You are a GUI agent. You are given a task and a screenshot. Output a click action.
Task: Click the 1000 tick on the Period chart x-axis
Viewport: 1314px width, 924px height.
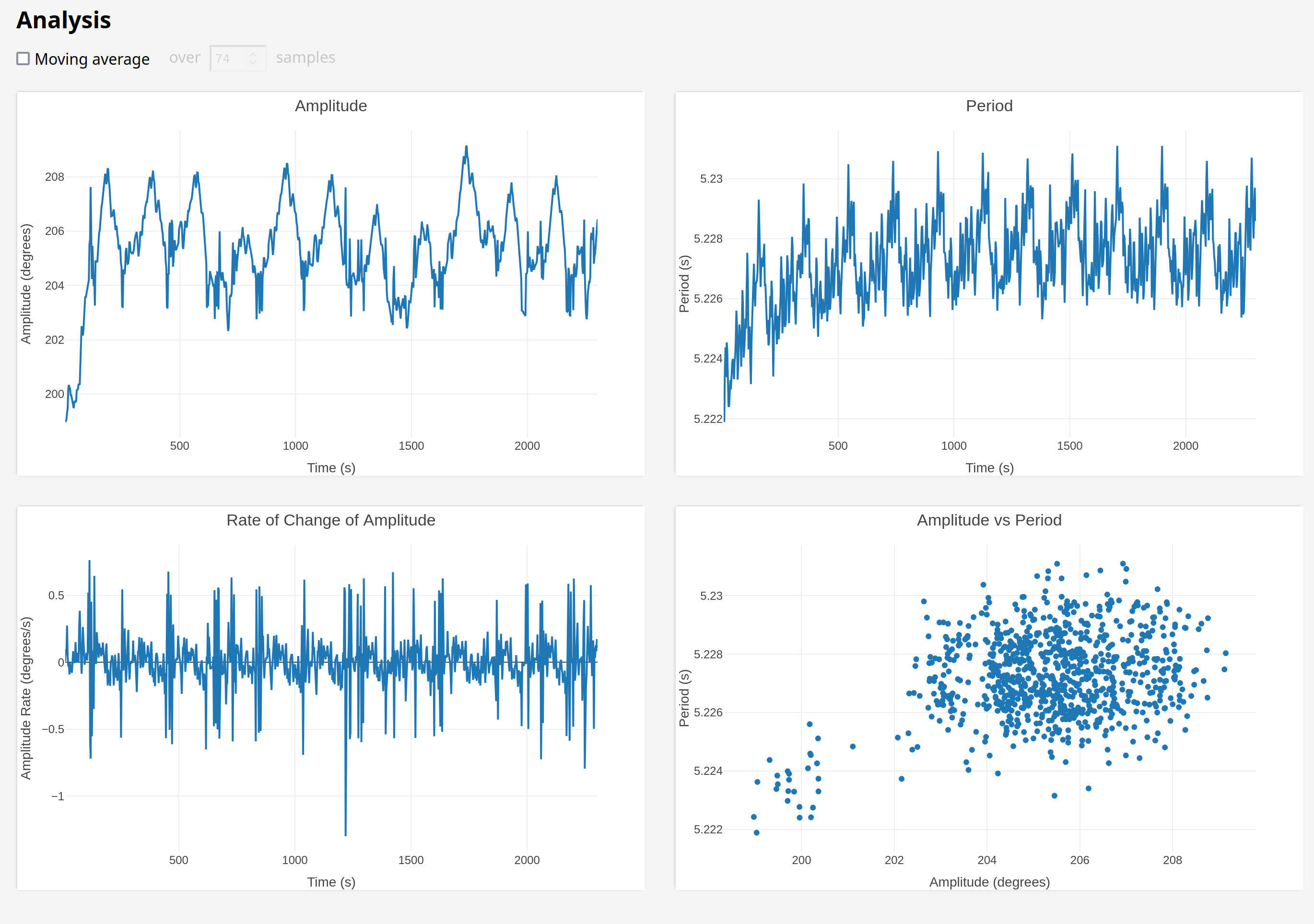[x=953, y=445]
